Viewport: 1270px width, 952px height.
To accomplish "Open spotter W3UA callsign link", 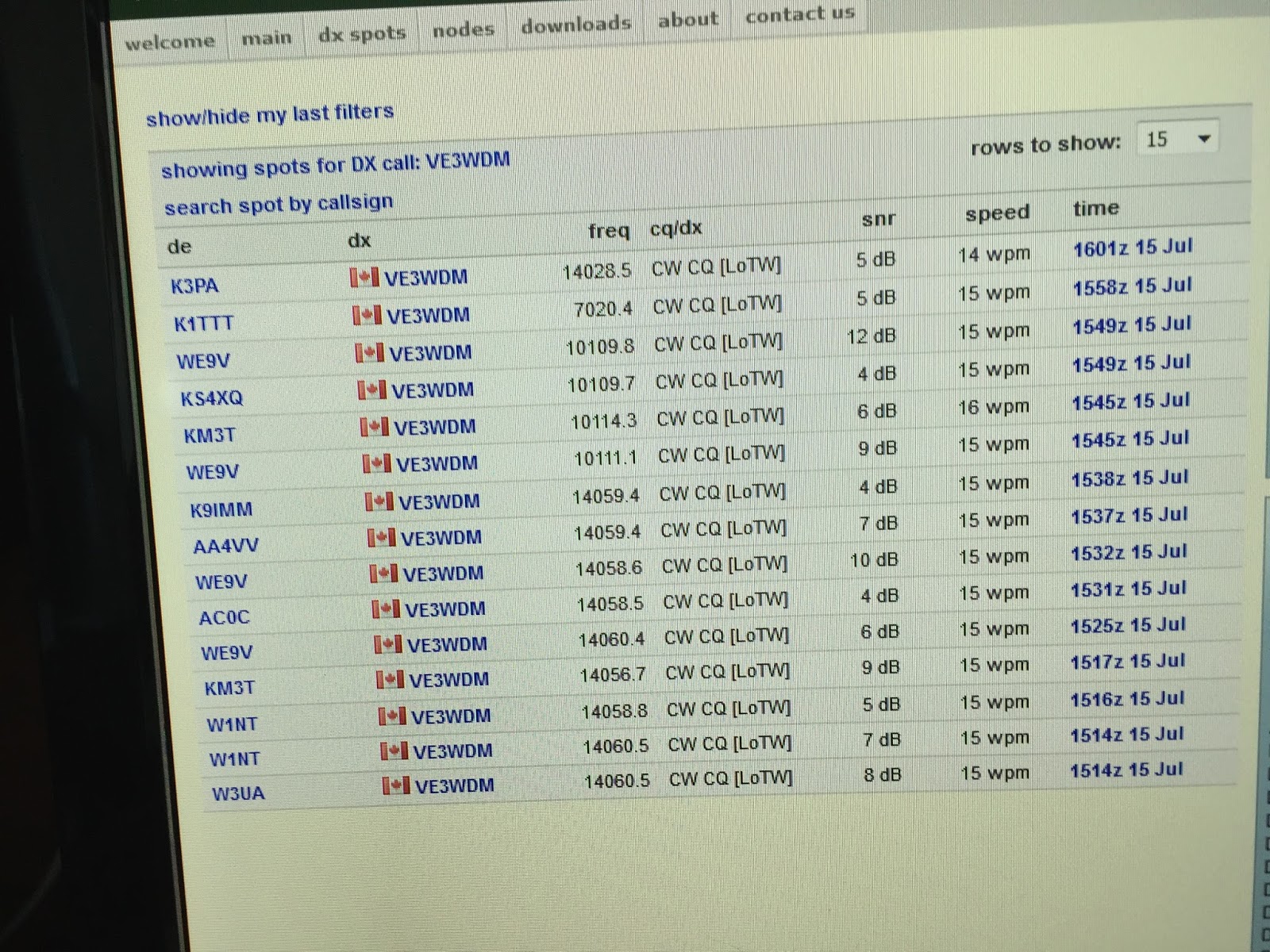I will pyautogui.click(x=238, y=793).
